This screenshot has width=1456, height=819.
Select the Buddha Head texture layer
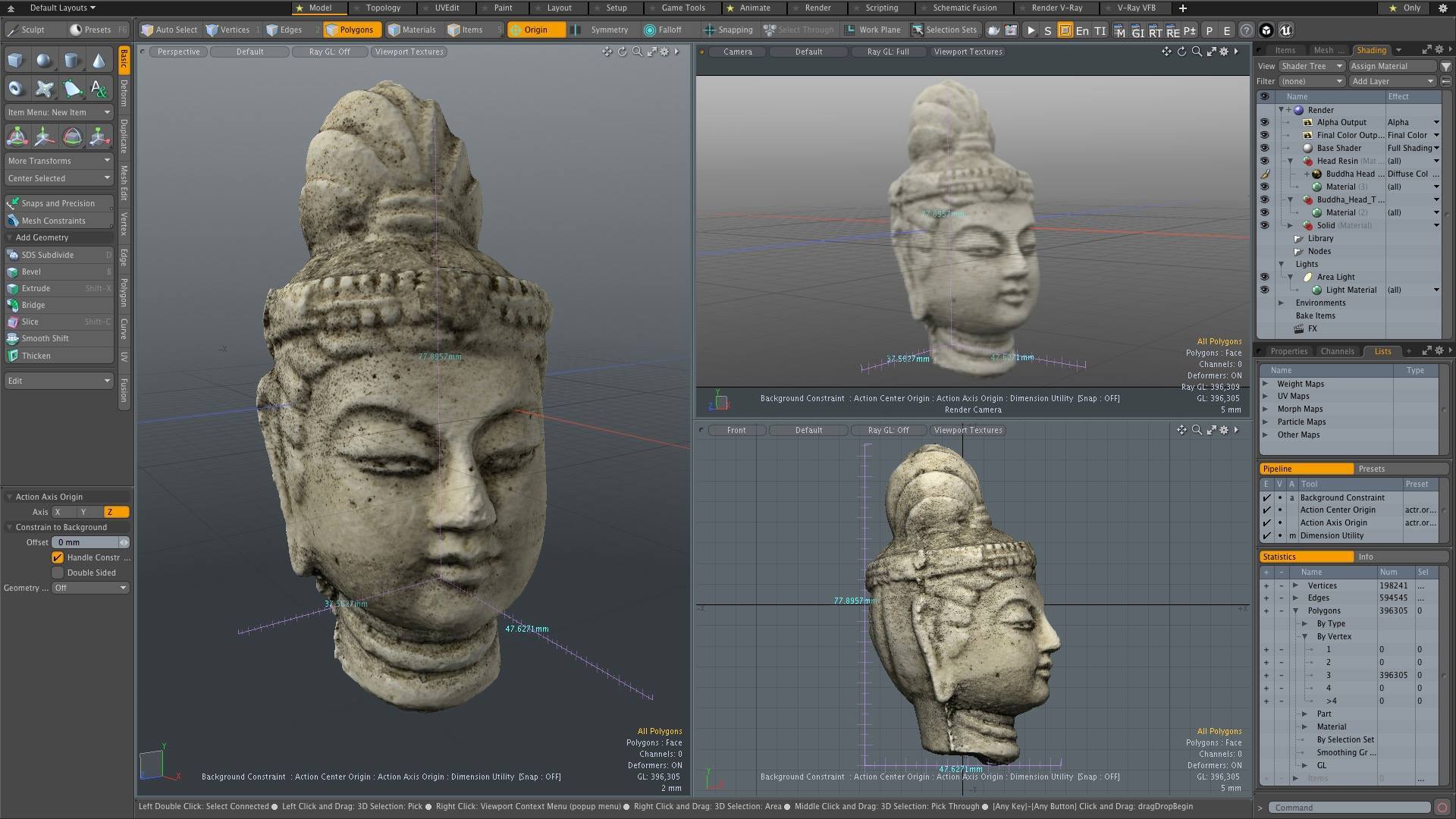1350,174
